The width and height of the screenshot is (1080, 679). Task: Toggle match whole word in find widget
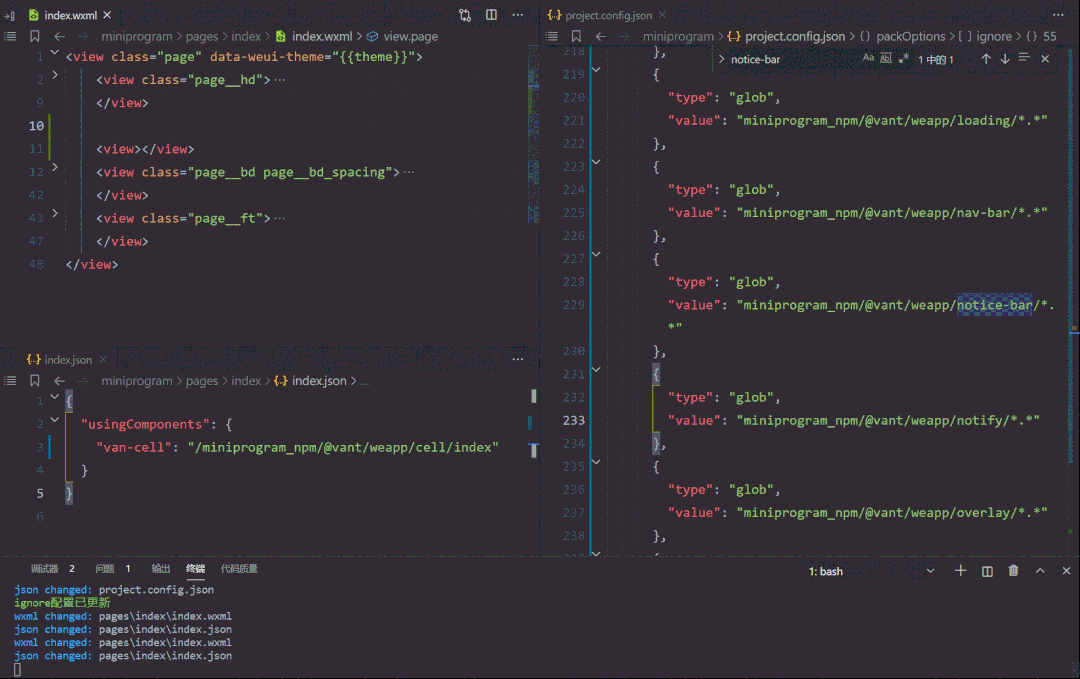coord(886,59)
